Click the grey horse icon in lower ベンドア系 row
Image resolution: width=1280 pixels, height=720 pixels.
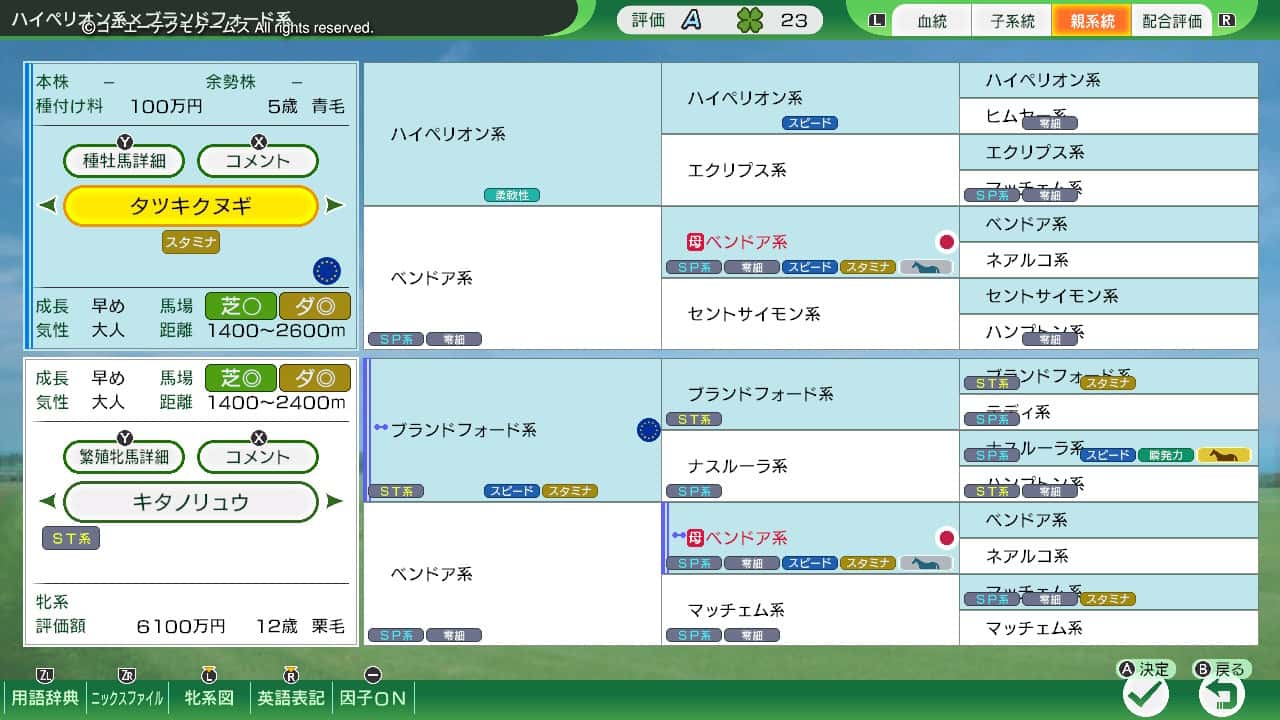click(925, 563)
